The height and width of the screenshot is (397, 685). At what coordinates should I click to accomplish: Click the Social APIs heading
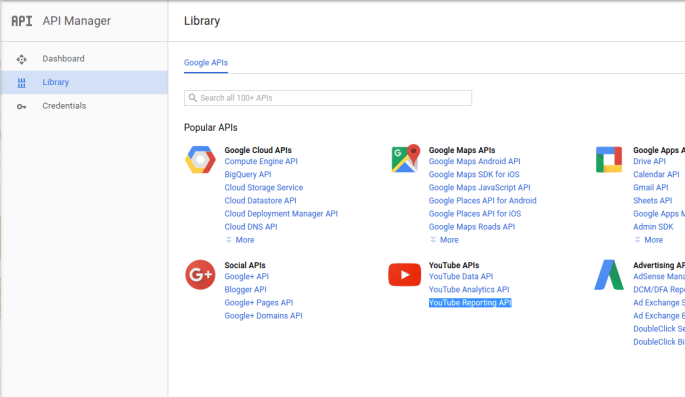(x=245, y=265)
